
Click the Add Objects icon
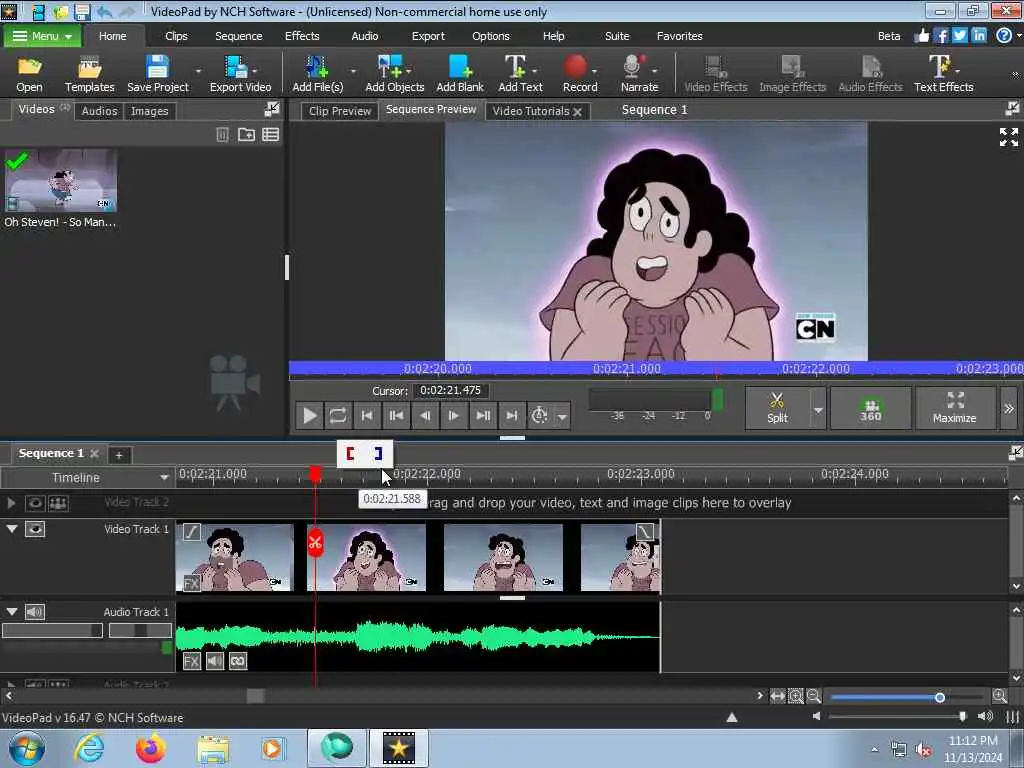pyautogui.click(x=394, y=73)
